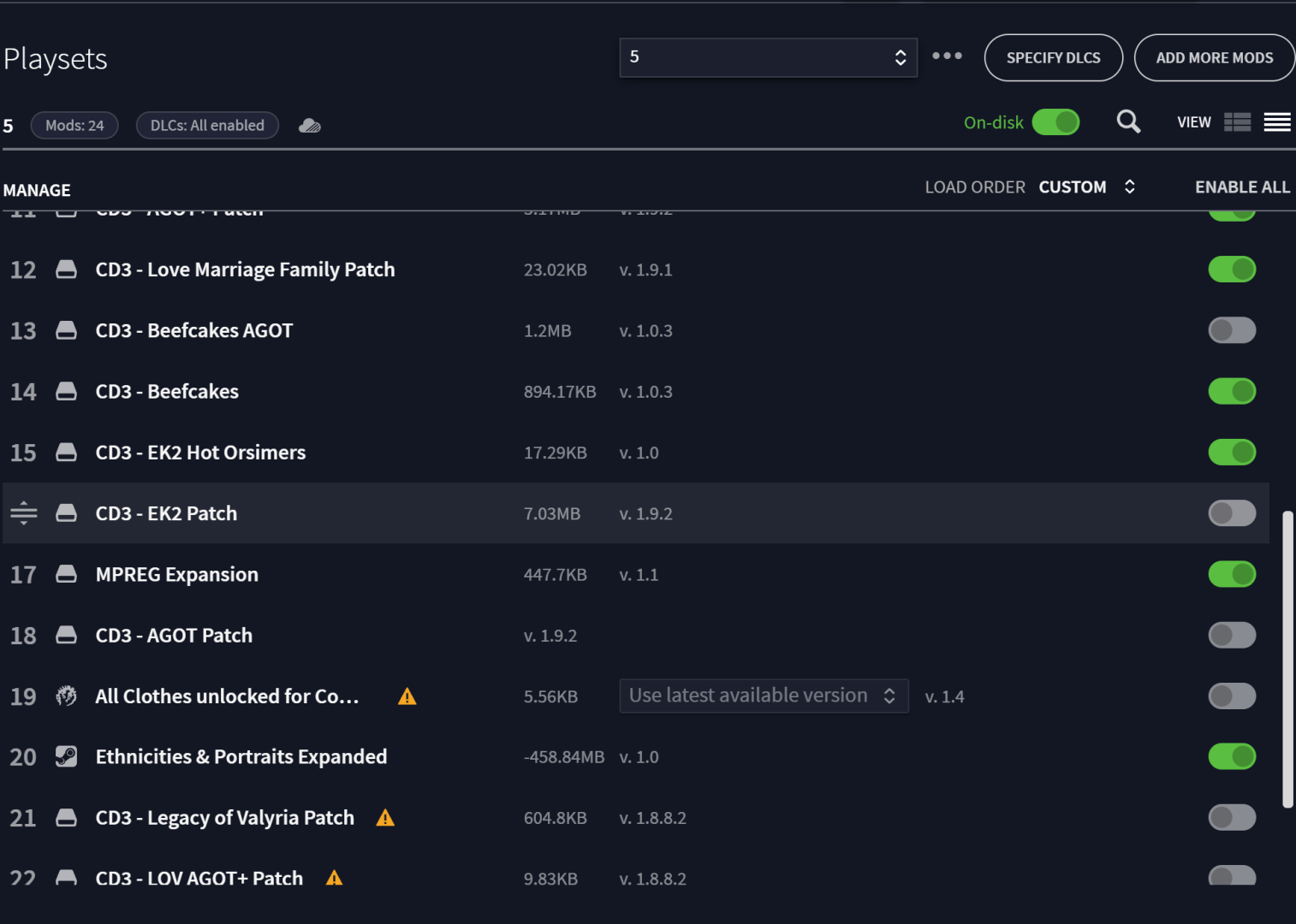This screenshot has height=924, width=1296.
Task: Click the three-dots playset options icon
Action: point(947,56)
